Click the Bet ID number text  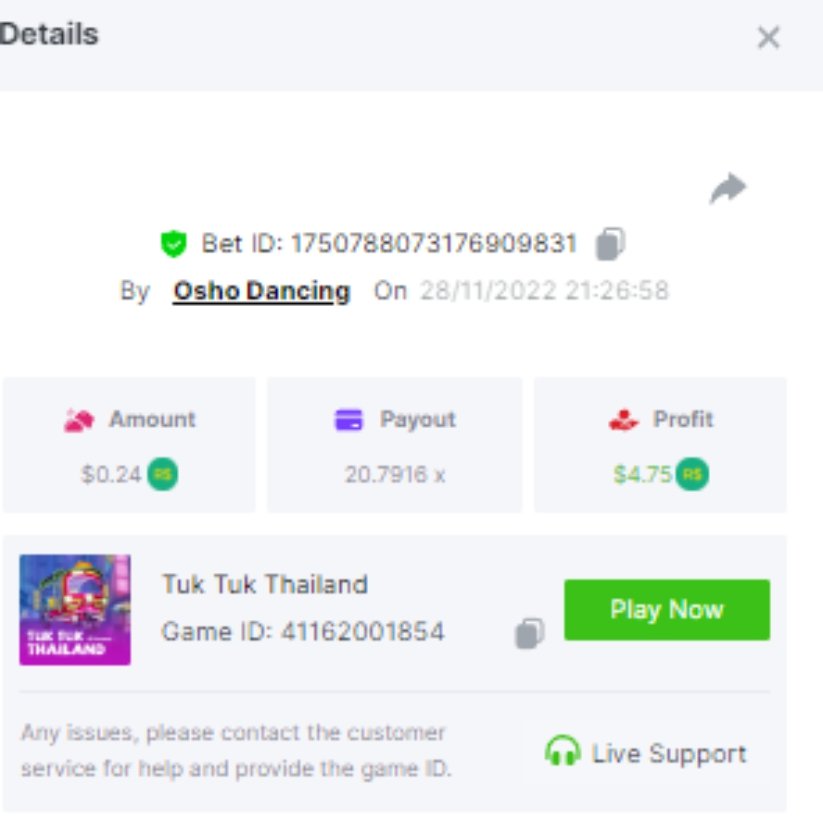[x=433, y=244]
